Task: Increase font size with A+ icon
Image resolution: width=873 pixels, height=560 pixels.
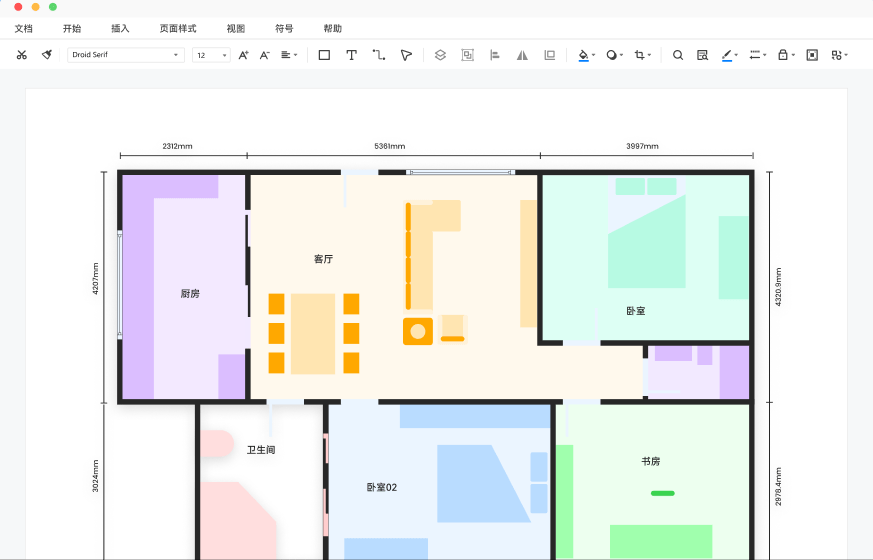Action: 243,55
